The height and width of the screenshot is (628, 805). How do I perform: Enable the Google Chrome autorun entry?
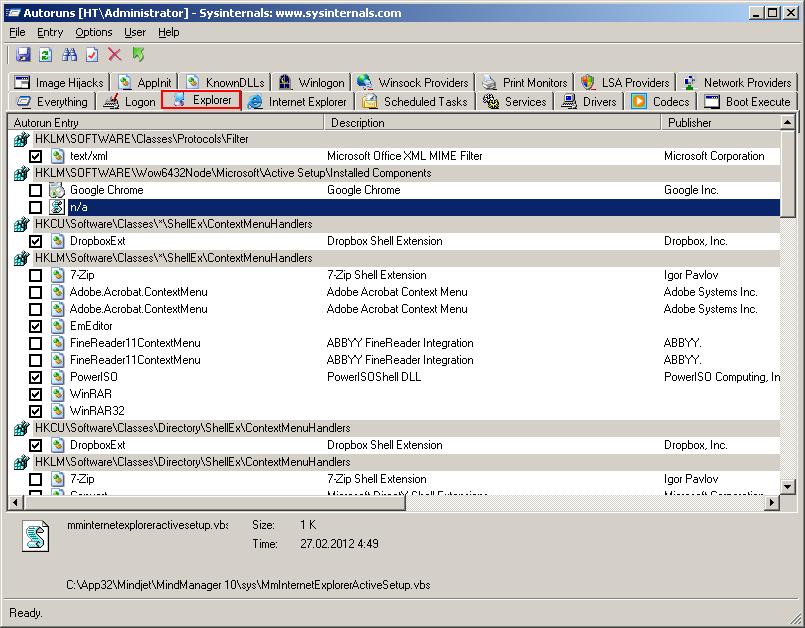coord(36,189)
